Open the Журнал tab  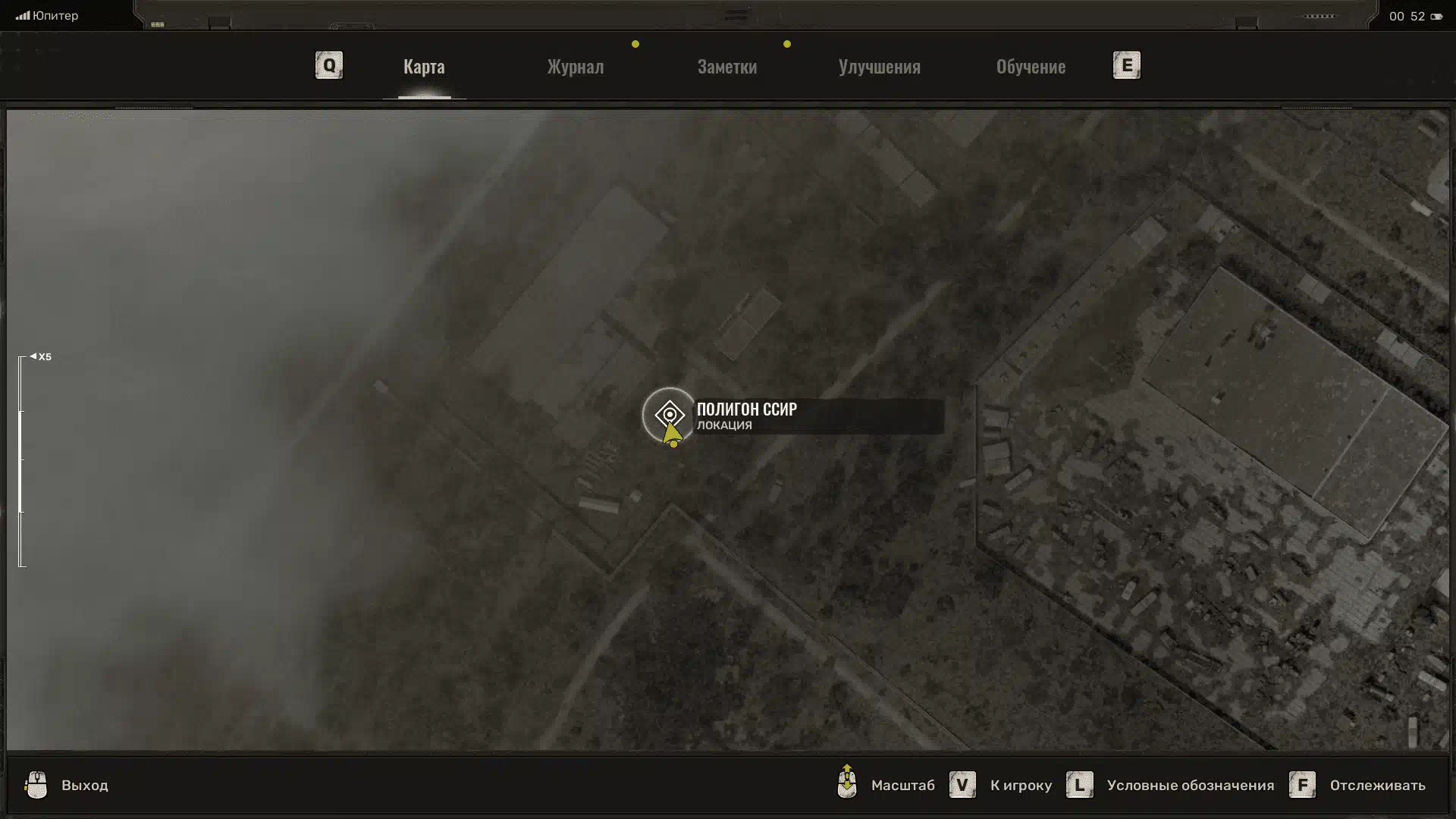pyautogui.click(x=576, y=67)
